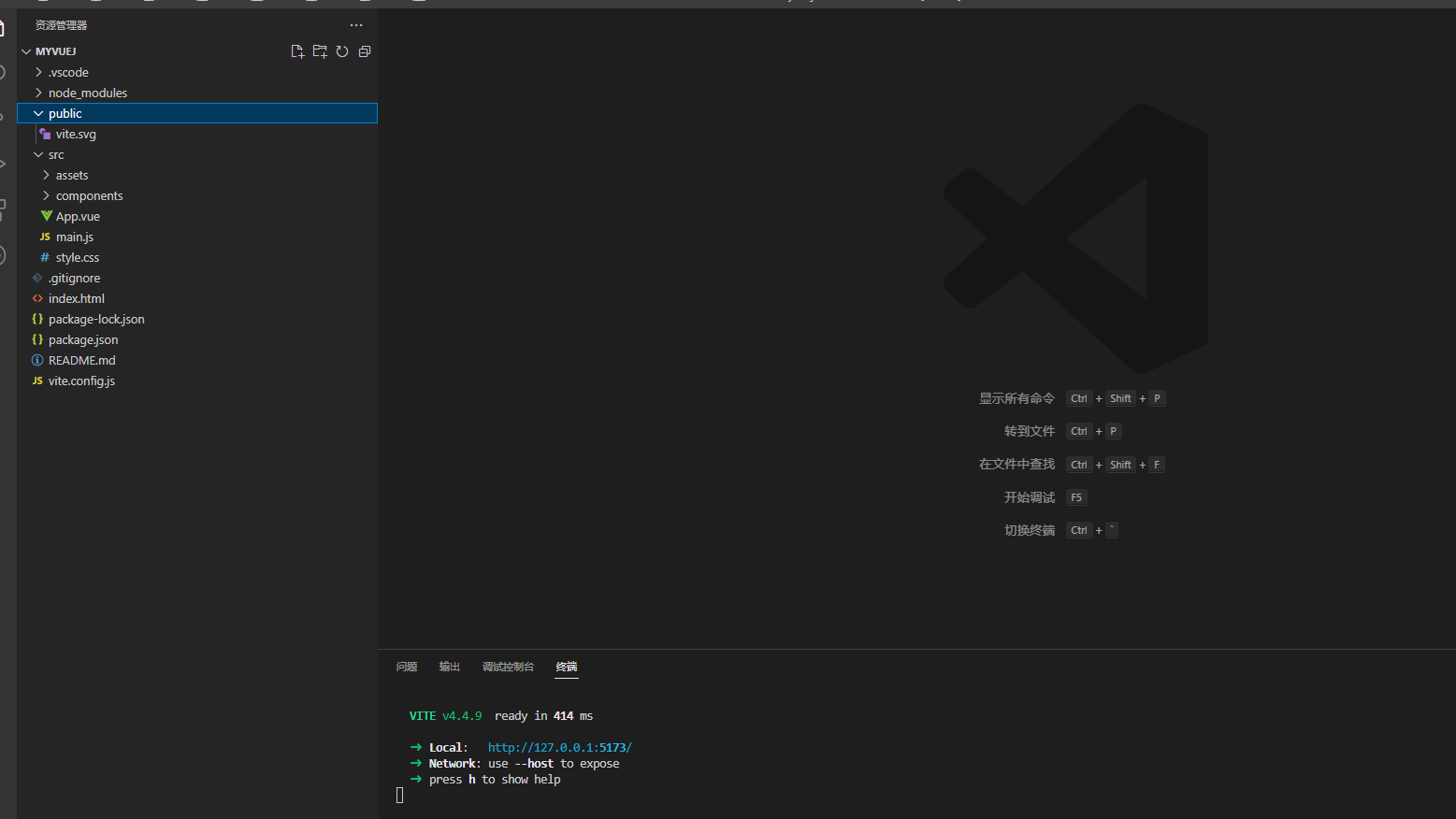Click the JS icon next to main.js
This screenshot has width=1456, height=819.
point(45,237)
